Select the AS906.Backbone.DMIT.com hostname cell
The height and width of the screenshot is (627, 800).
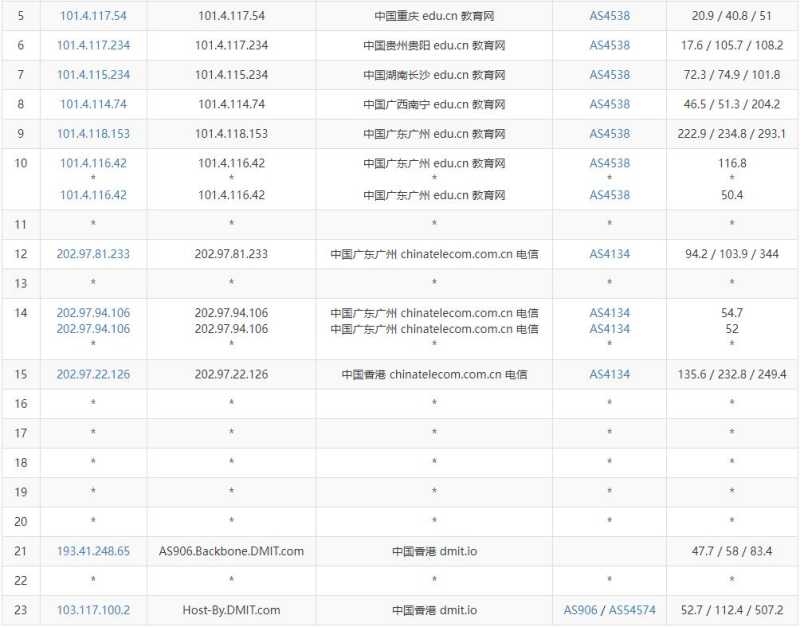(231, 551)
